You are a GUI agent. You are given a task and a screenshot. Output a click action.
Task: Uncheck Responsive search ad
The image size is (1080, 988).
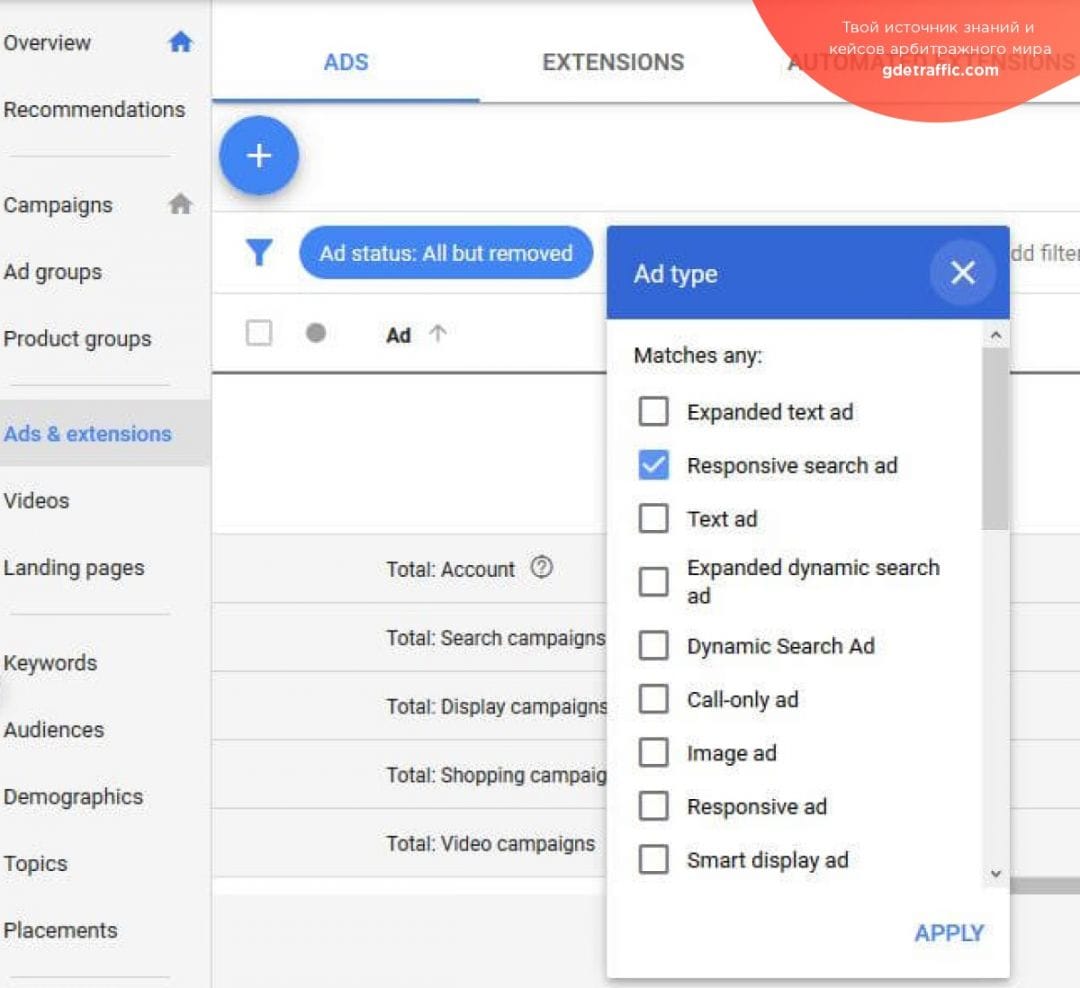click(x=653, y=465)
